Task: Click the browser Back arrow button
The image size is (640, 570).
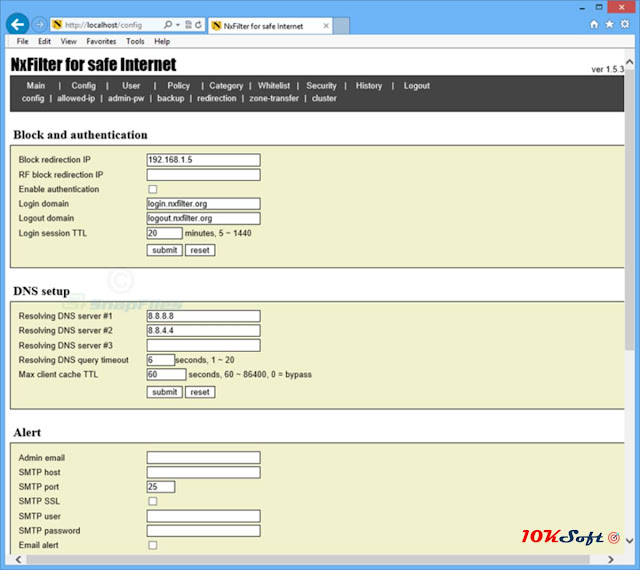Action: 18,24
